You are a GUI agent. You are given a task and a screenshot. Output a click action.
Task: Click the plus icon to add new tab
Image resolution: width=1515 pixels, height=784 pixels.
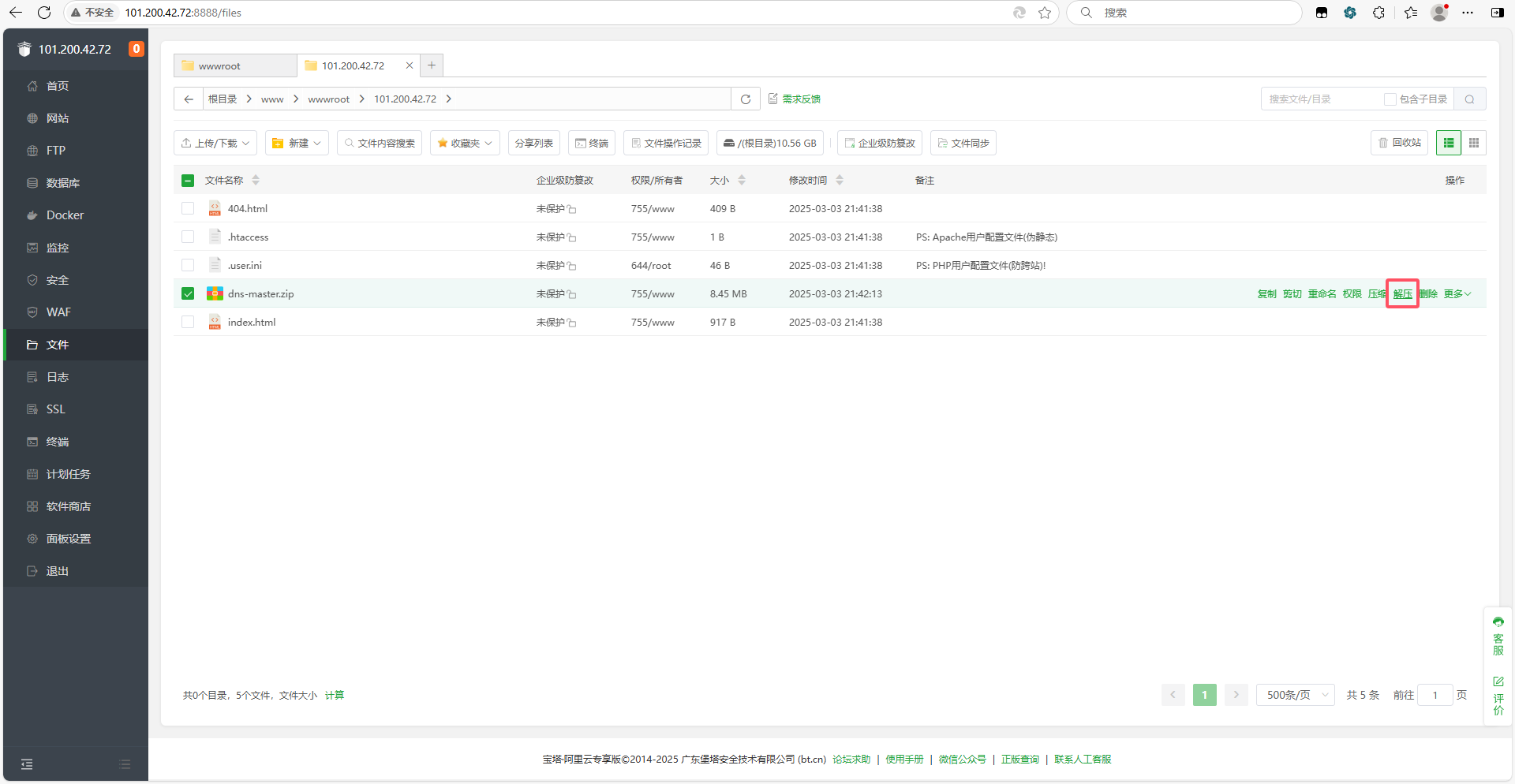(432, 65)
